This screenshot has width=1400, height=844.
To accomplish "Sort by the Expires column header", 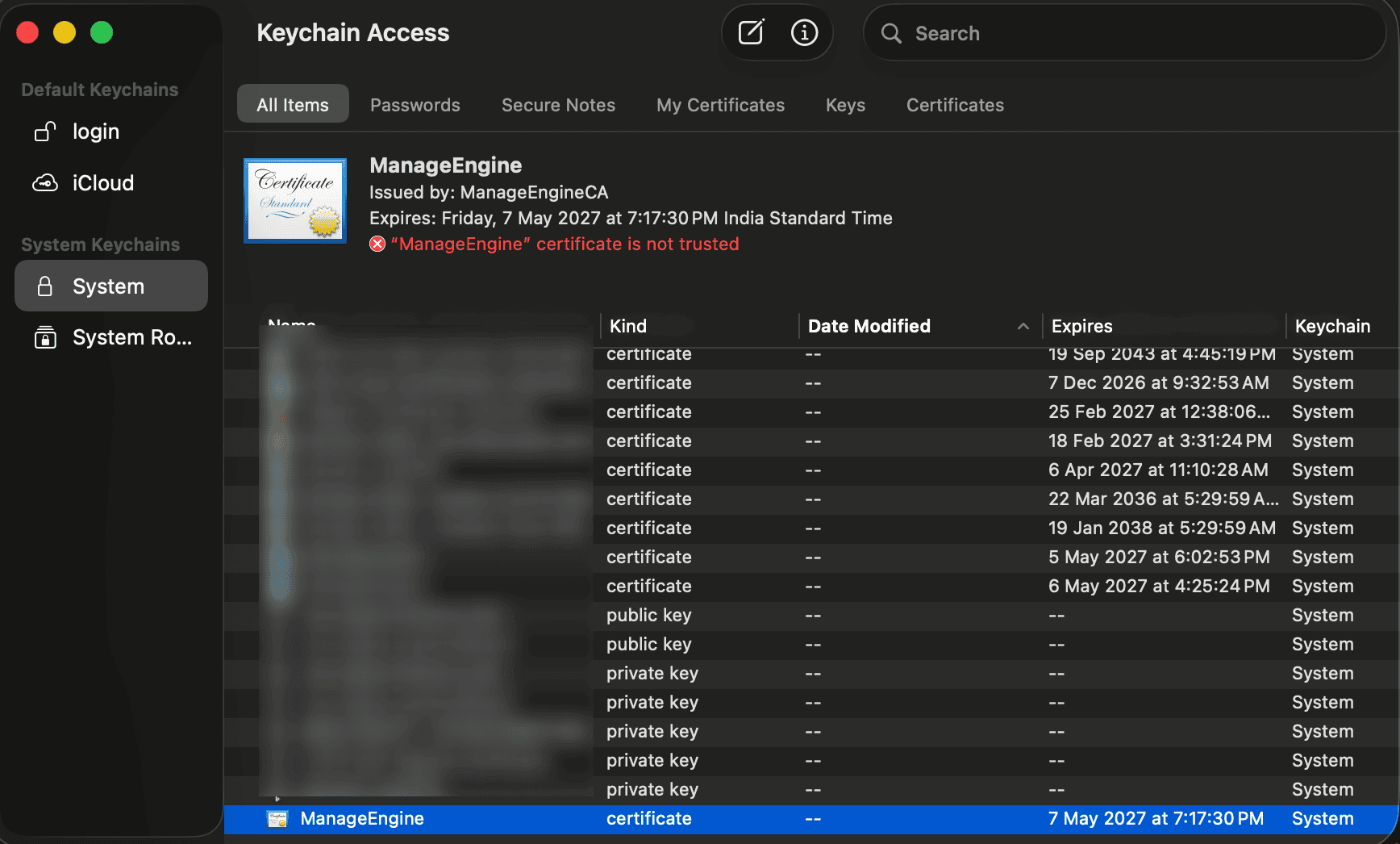I will (1164, 326).
